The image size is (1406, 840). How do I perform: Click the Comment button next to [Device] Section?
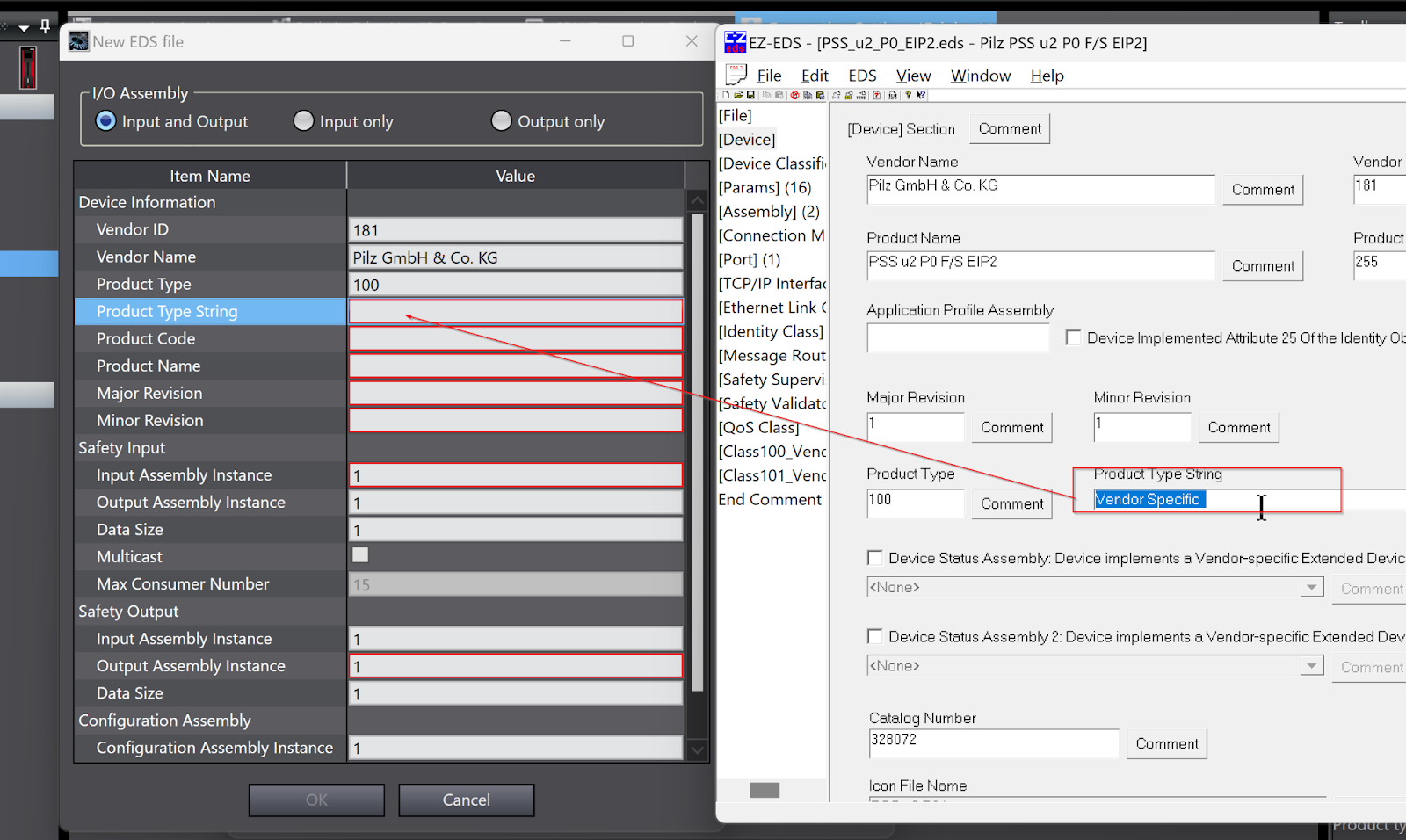[x=1010, y=128]
